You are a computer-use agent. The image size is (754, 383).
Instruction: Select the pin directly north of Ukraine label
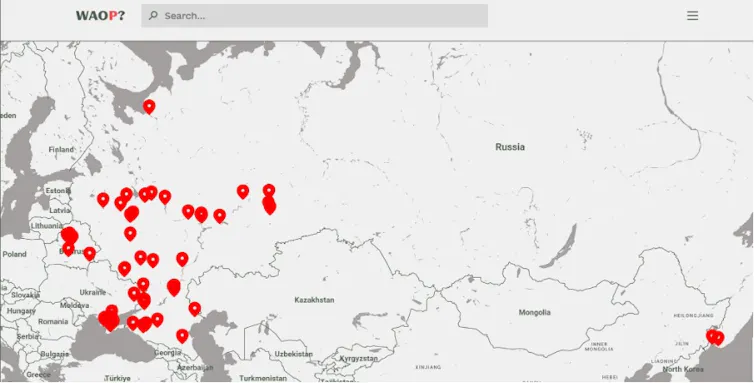click(x=125, y=268)
